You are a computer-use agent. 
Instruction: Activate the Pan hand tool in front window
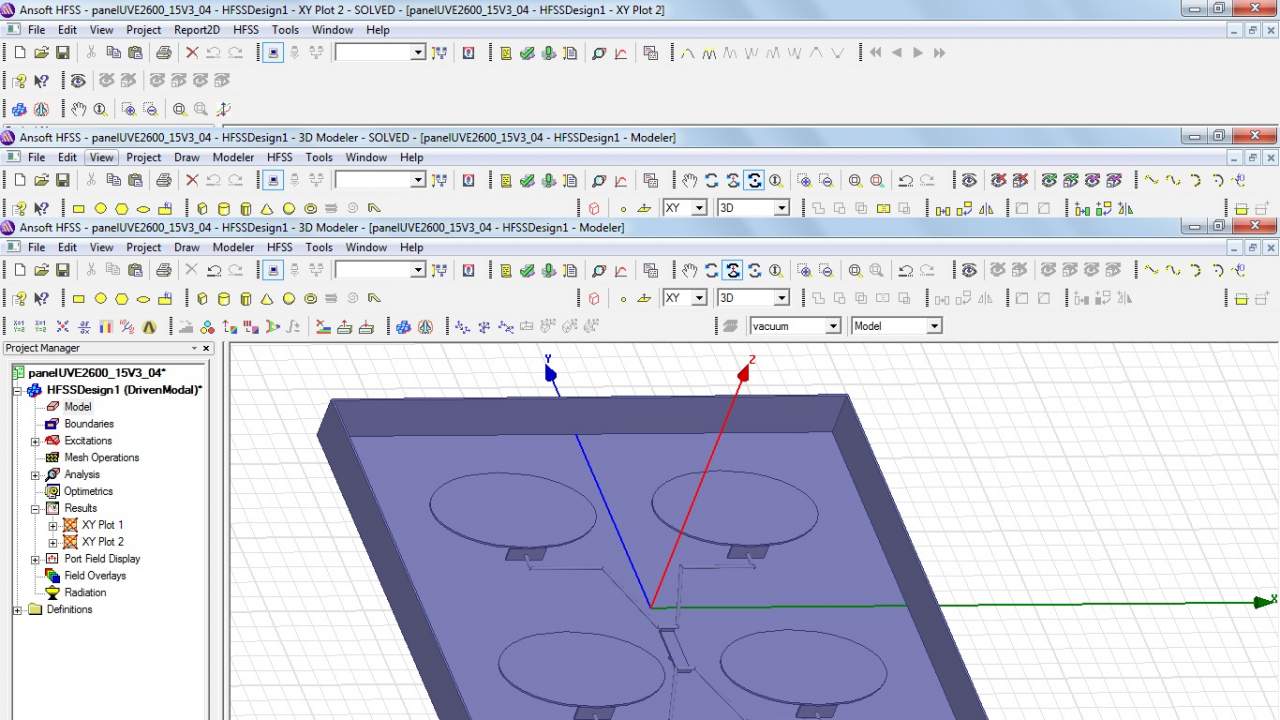690,270
